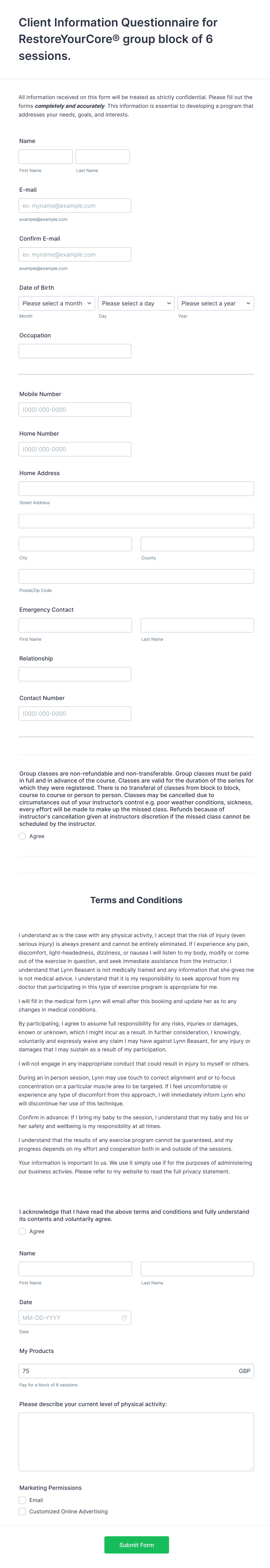This screenshot has height=1568, width=270.
Task: Open the "Please select a year" dropdown
Action: [216, 303]
